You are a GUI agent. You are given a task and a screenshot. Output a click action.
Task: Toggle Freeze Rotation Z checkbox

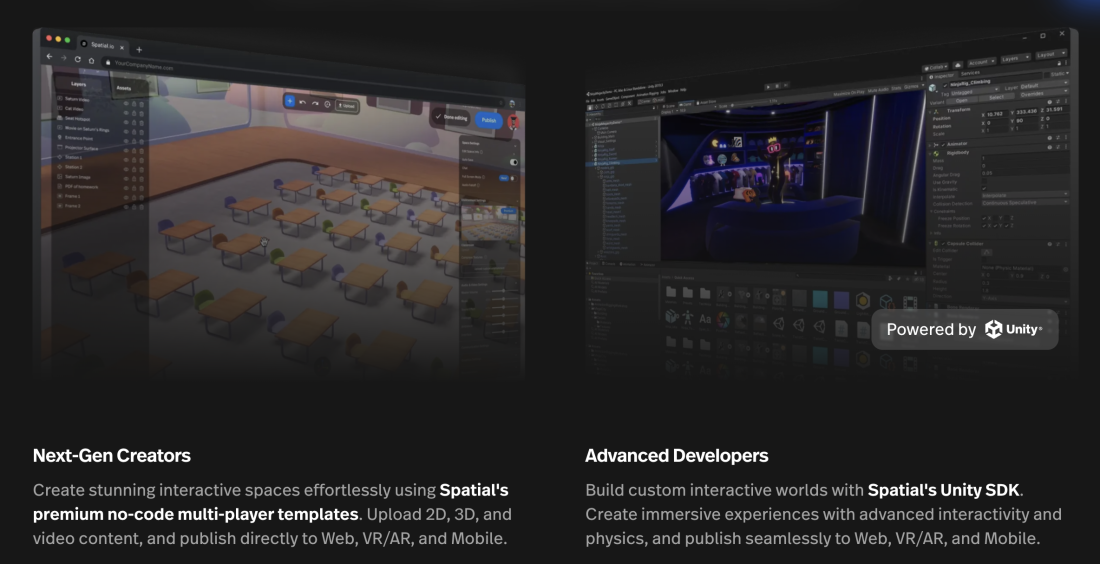1007,225
